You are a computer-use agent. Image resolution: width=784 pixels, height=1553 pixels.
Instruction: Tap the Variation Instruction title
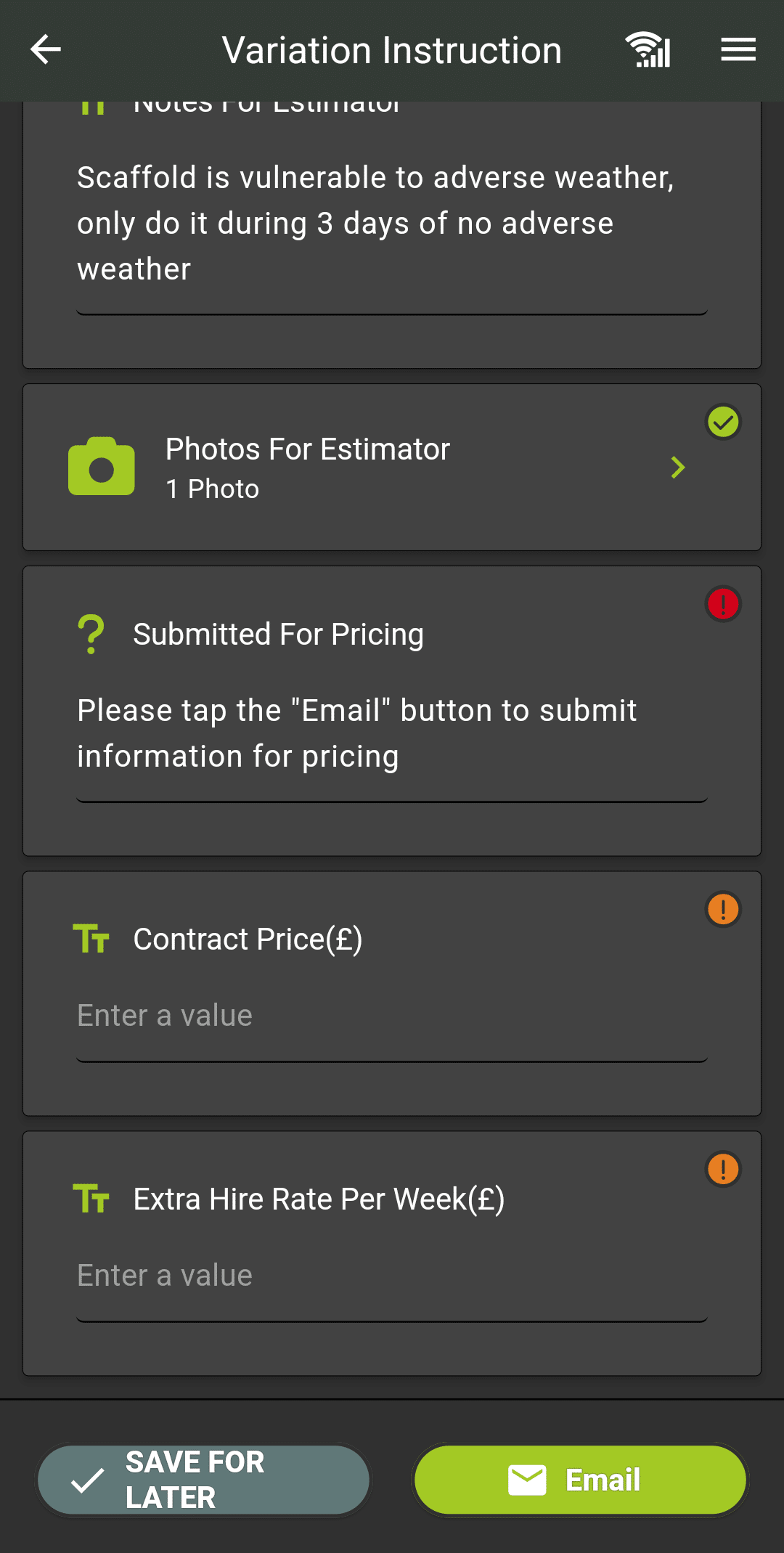(392, 51)
